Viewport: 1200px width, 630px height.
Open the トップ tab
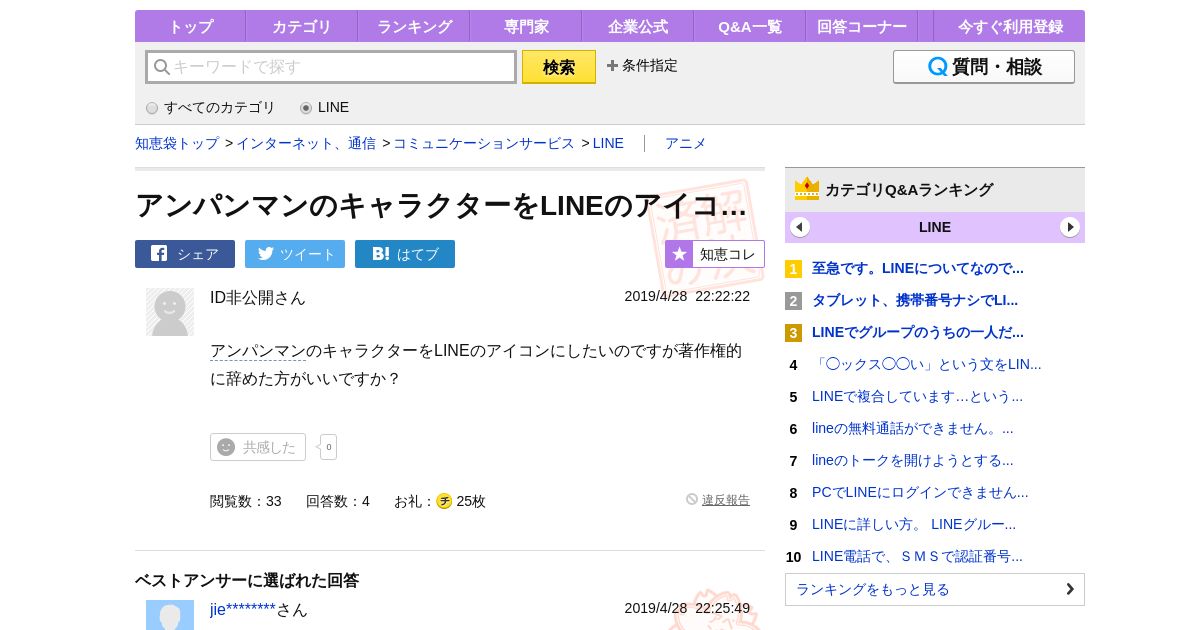tap(190, 27)
